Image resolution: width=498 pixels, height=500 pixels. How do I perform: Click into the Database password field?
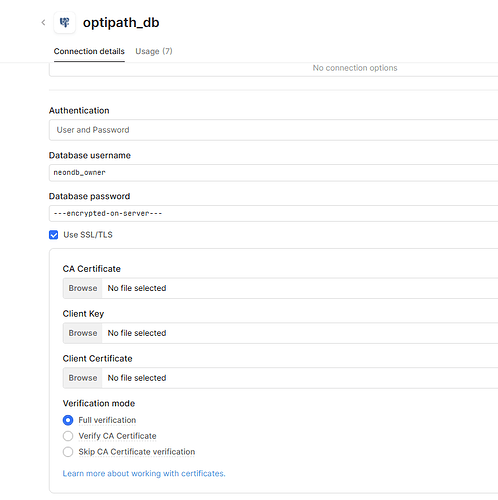(273, 213)
